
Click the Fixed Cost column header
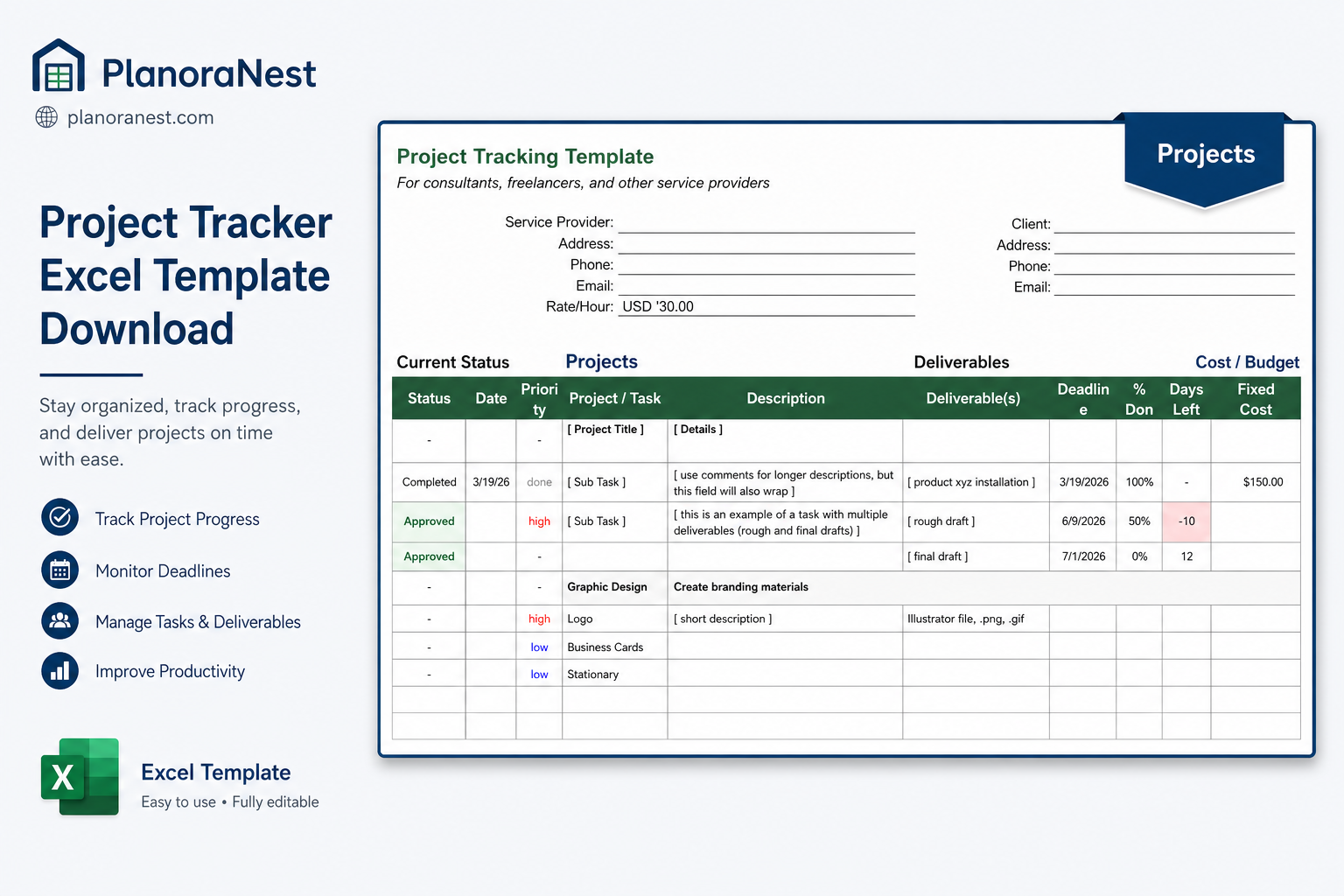click(1256, 399)
